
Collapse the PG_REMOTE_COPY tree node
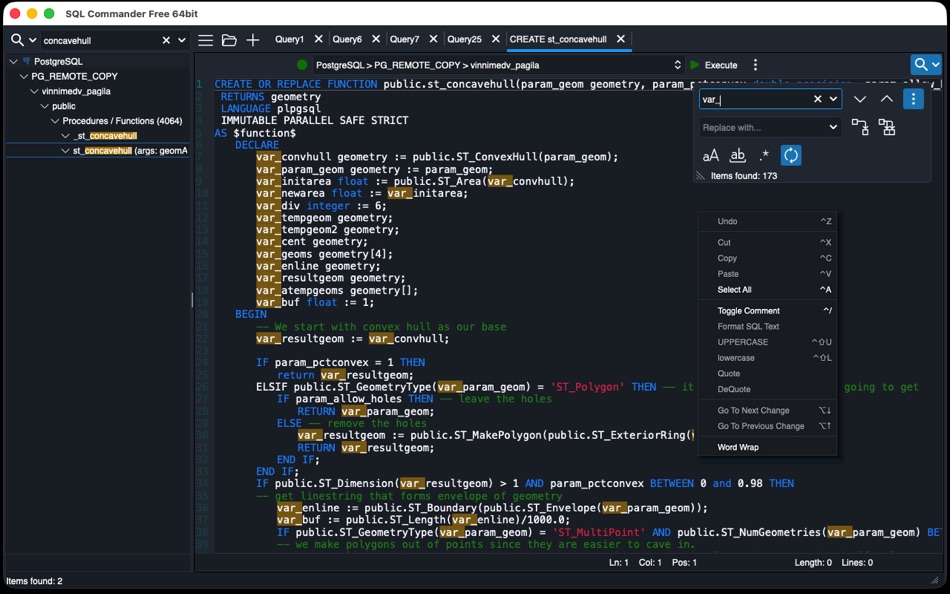[x=24, y=76]
